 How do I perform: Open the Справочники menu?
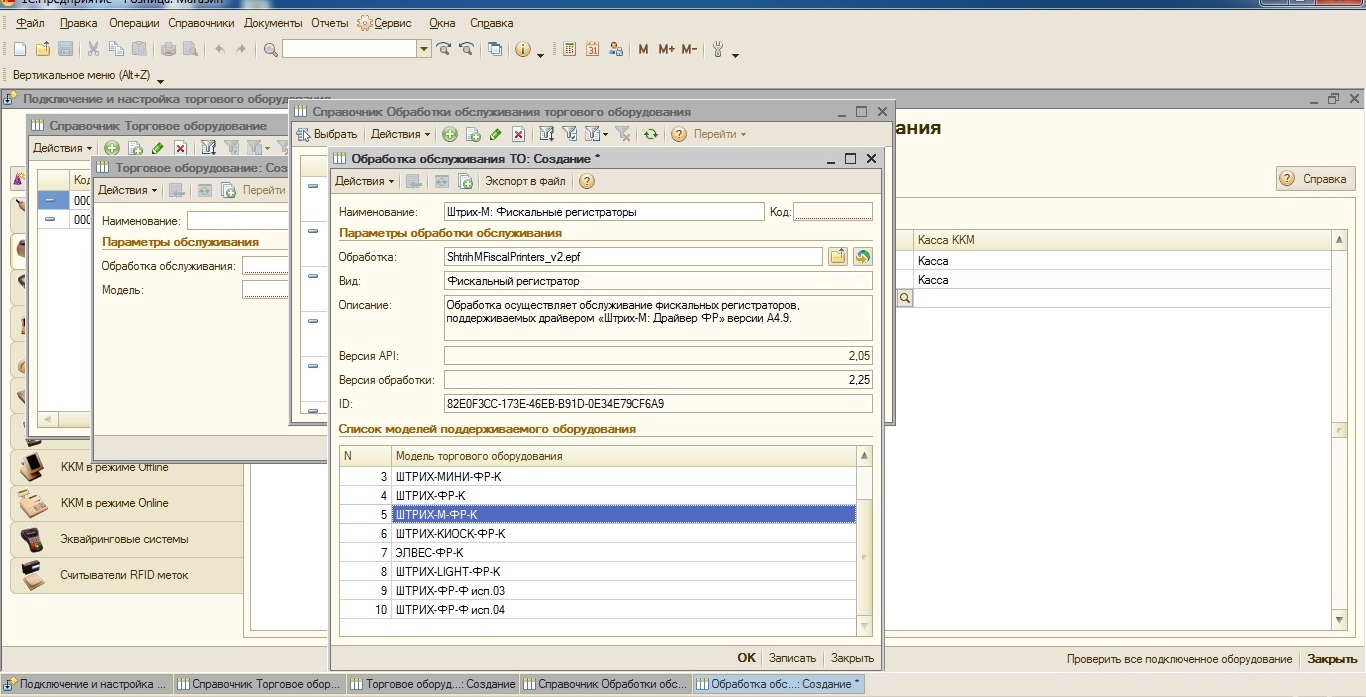click(x=201, y=22)
